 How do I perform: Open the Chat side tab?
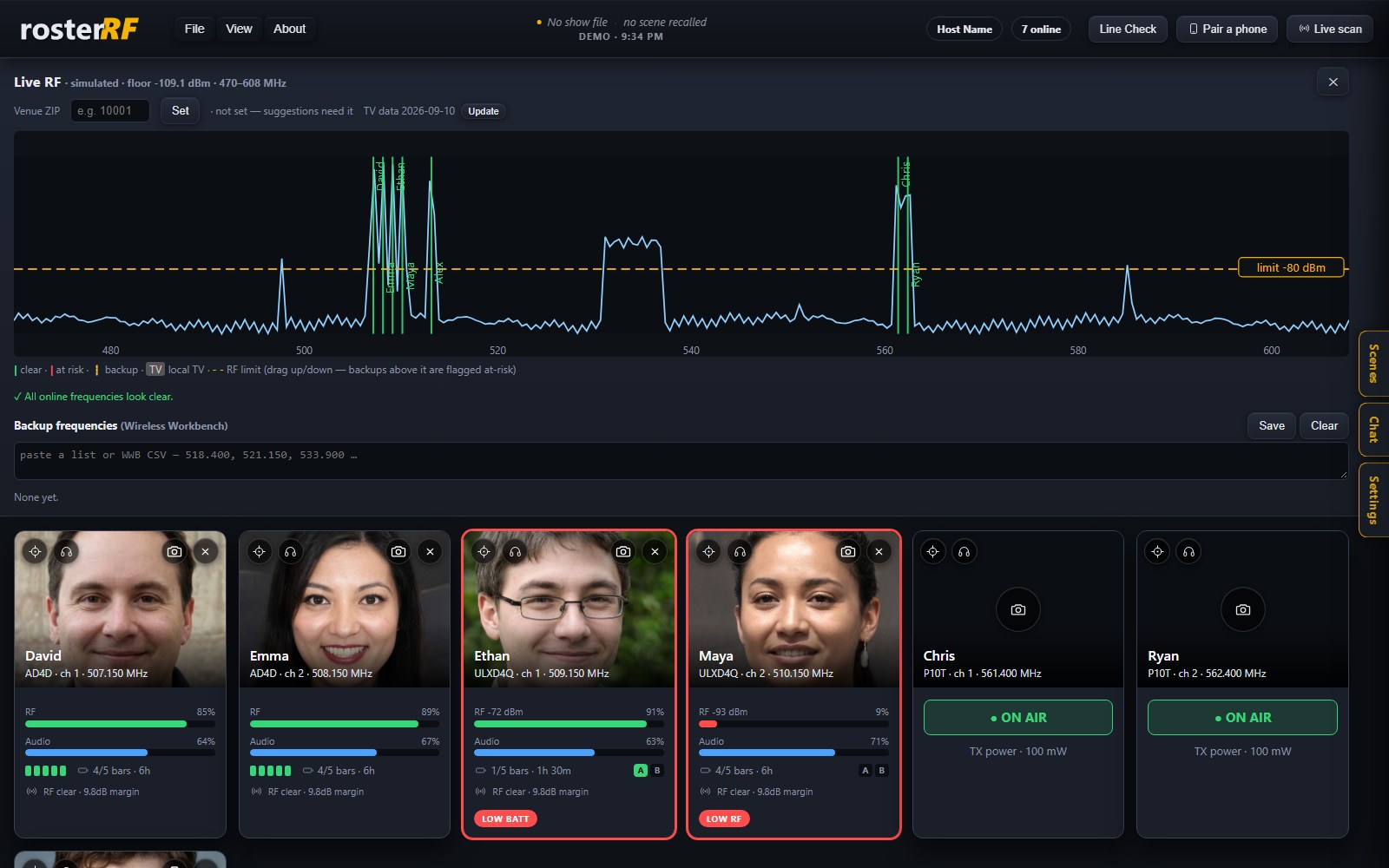(1373, 430)
